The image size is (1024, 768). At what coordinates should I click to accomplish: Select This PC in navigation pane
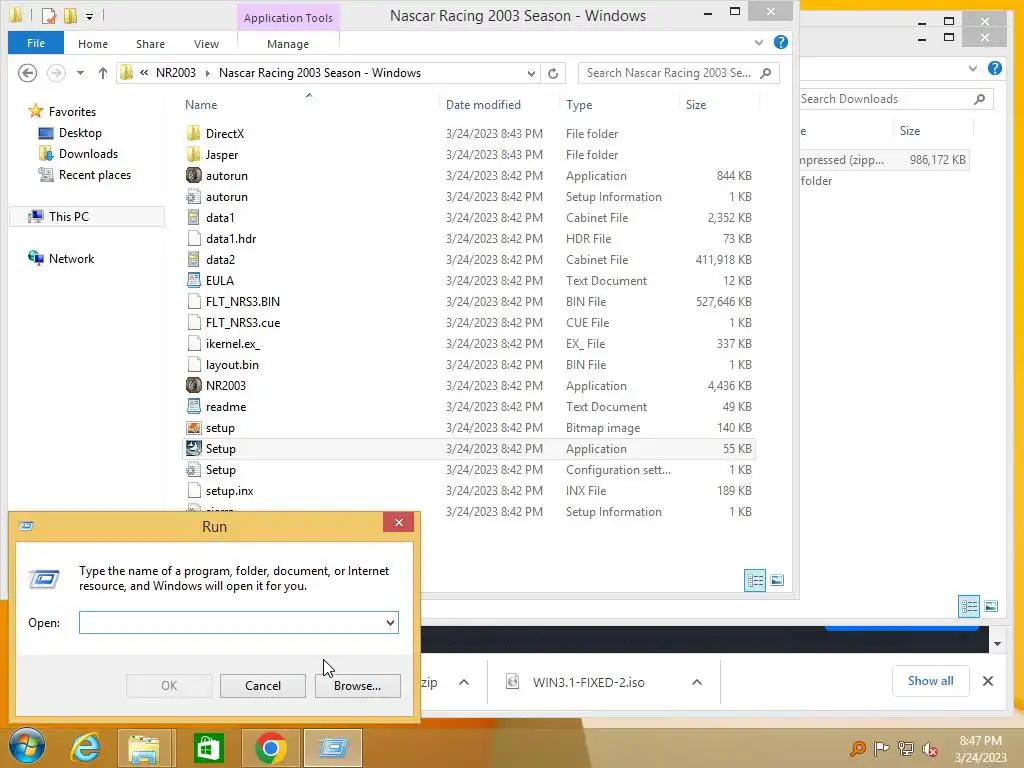(69, 216)
